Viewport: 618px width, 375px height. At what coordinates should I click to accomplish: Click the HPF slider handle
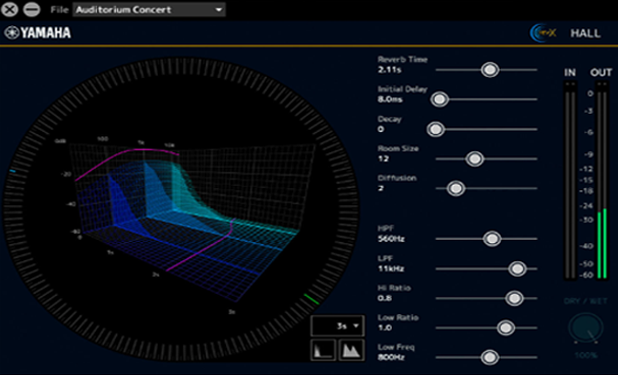(x=492, y=239)
